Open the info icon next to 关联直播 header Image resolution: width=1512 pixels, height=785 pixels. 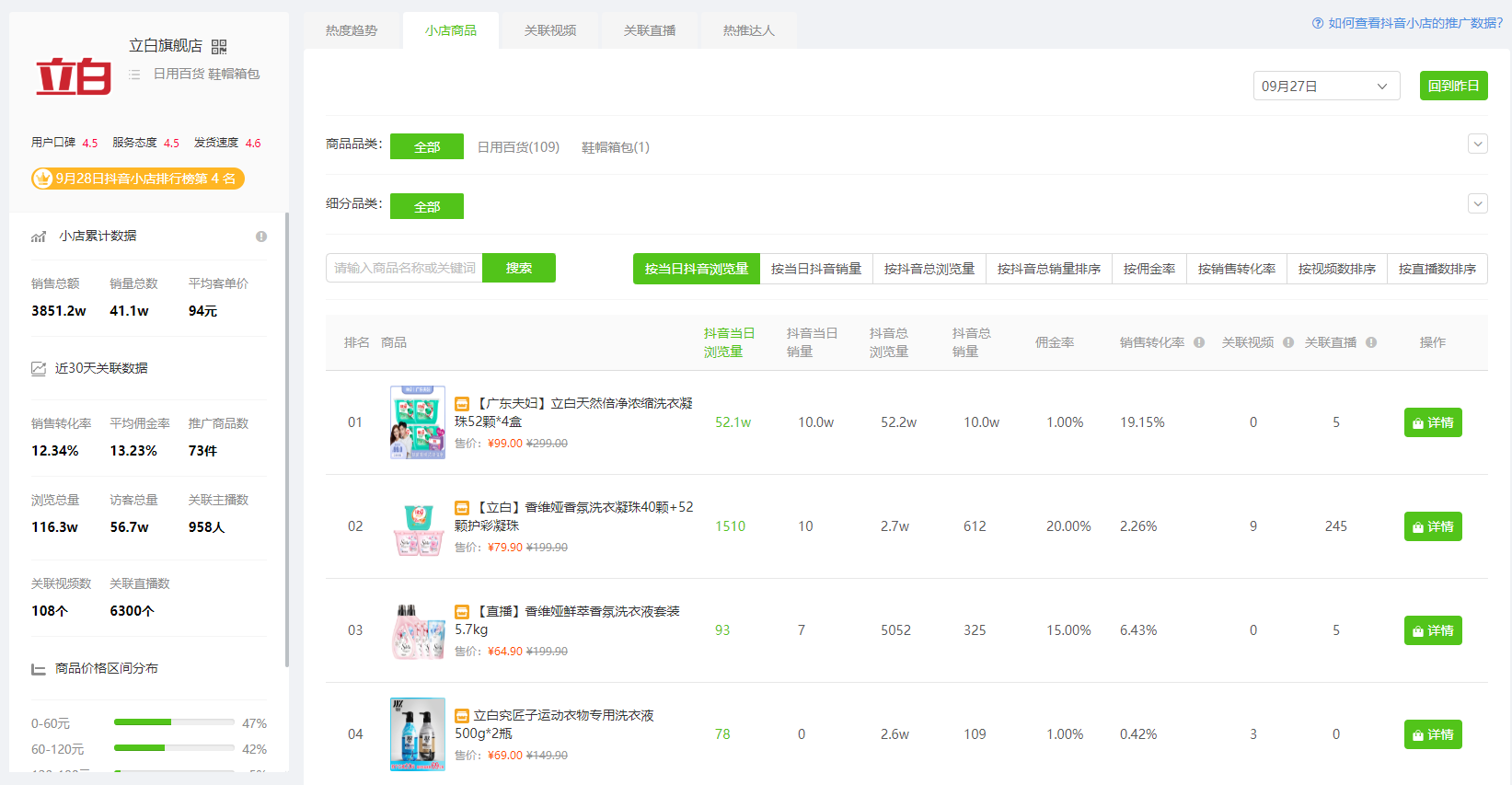pyautogui.click(x=1371, y=342)
